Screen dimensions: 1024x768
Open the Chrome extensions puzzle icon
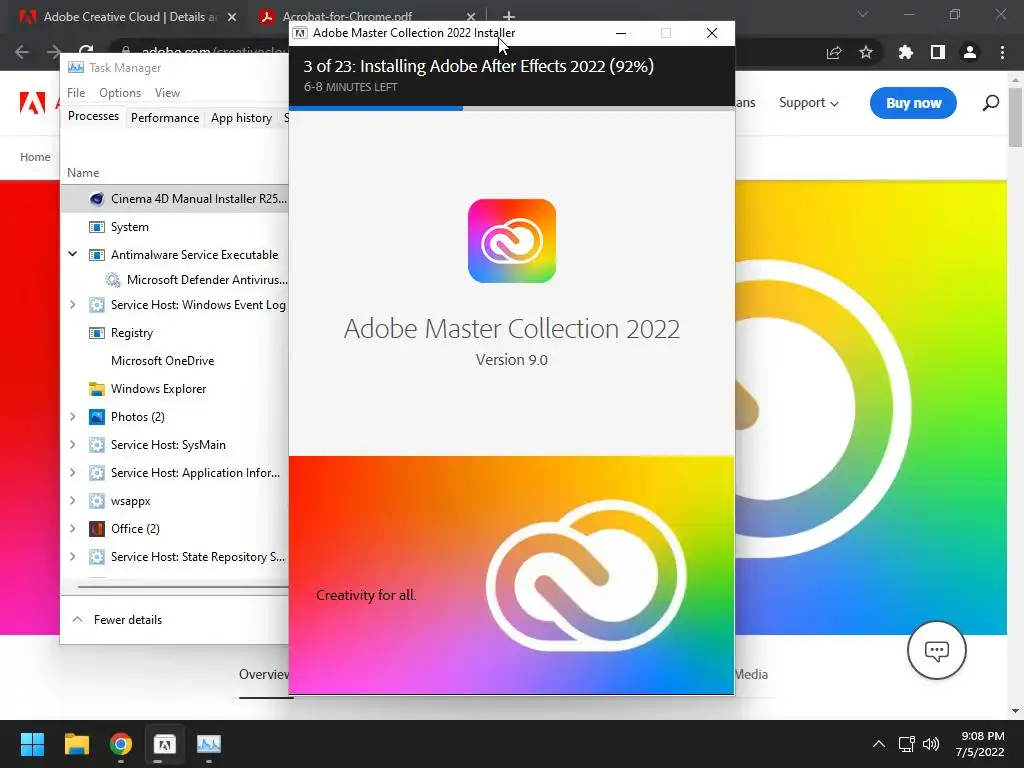[x=905, y=52]
